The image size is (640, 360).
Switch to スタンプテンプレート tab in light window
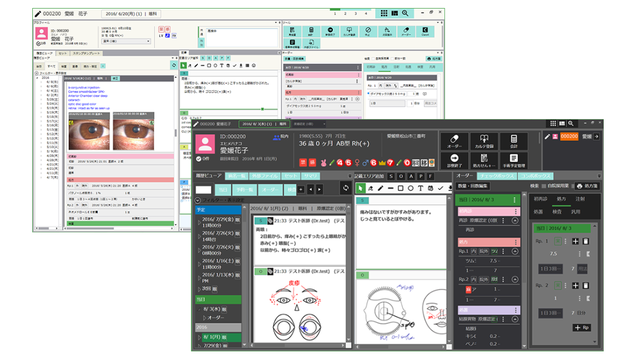coord(86,53)
